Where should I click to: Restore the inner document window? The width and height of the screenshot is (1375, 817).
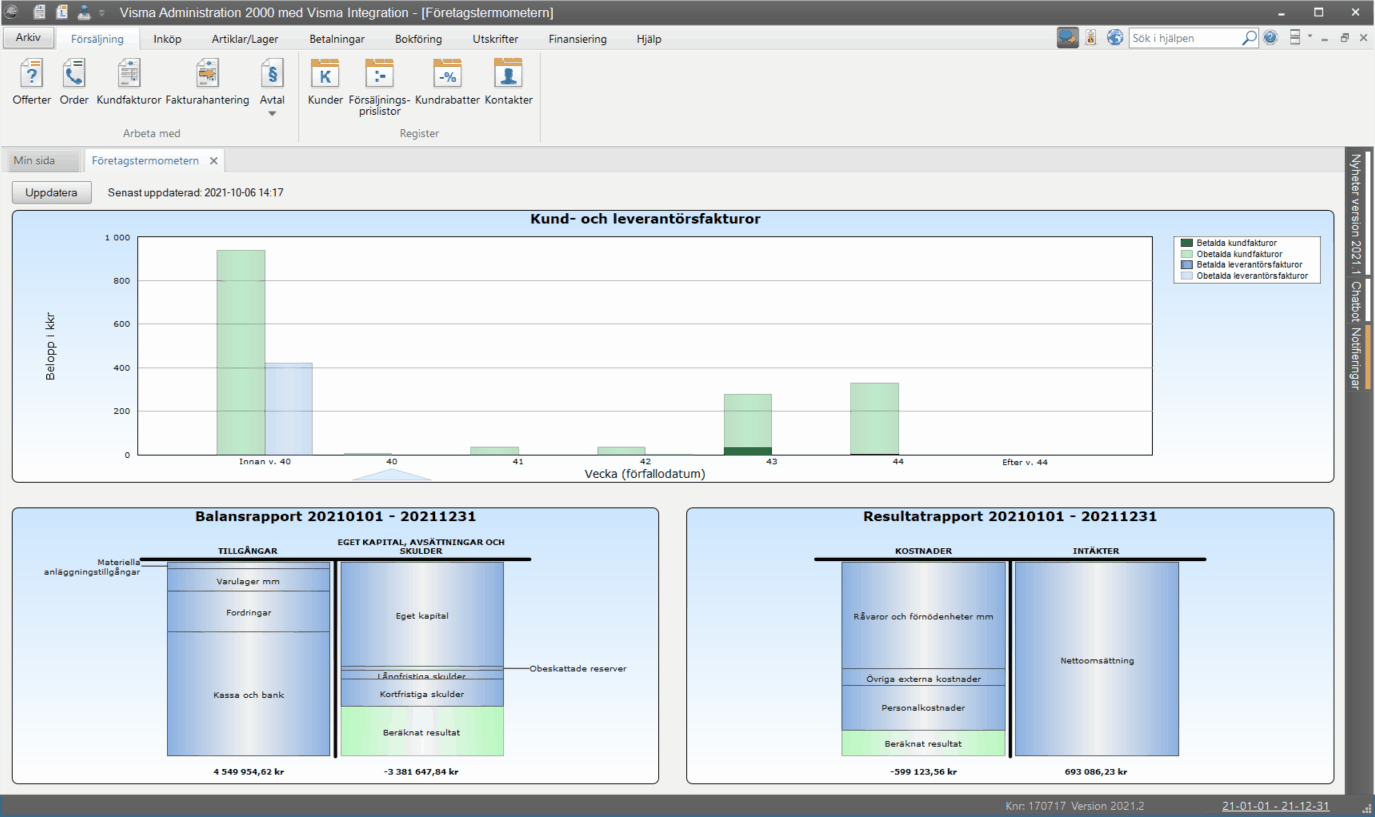pos(1344,38)
